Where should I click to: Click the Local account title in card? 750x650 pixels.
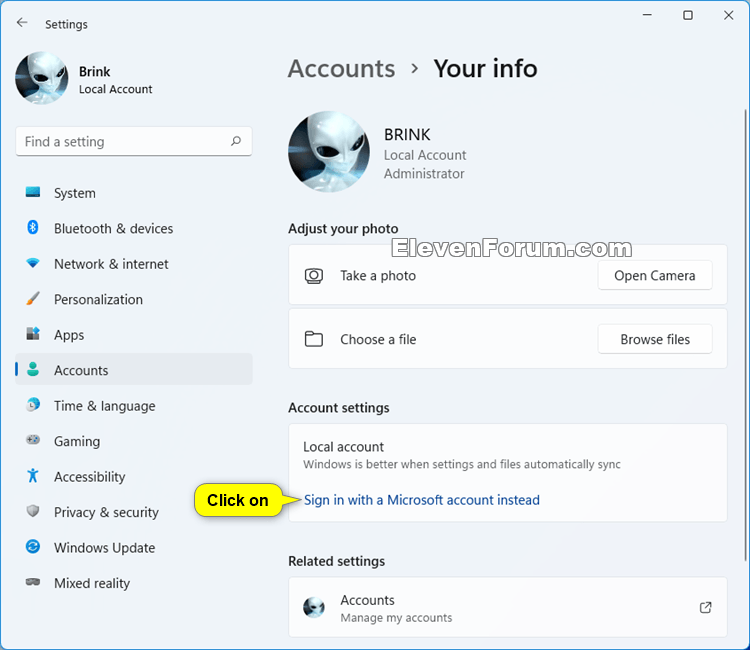[343, 447]
